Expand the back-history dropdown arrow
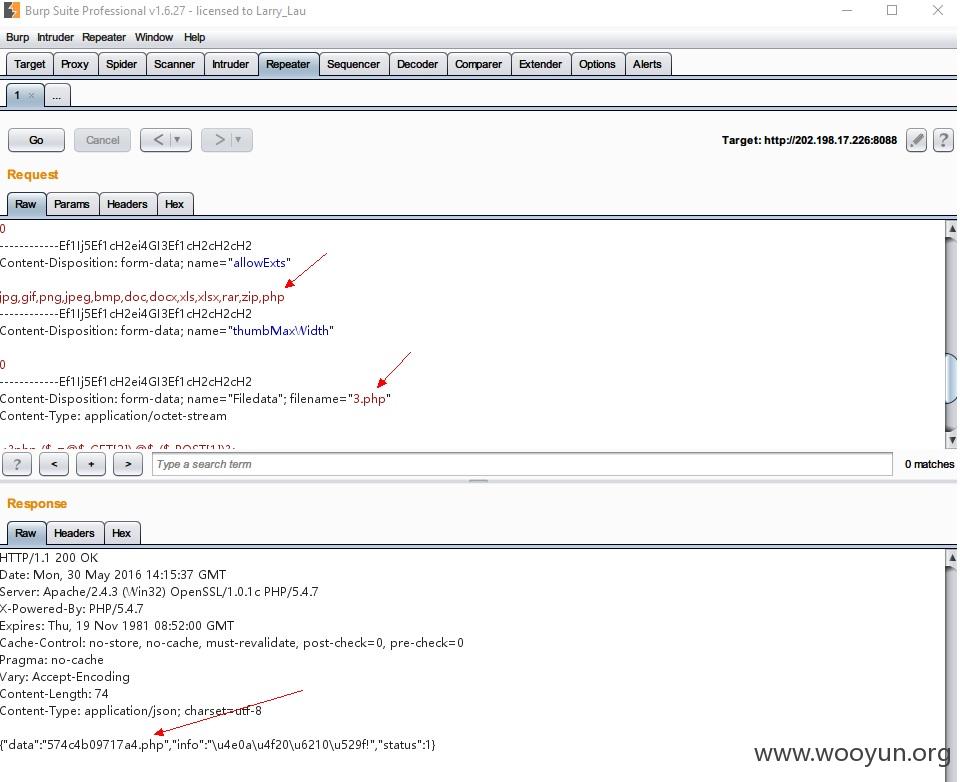The width and height of the screenshot is (960, 782). click(178, 140)
